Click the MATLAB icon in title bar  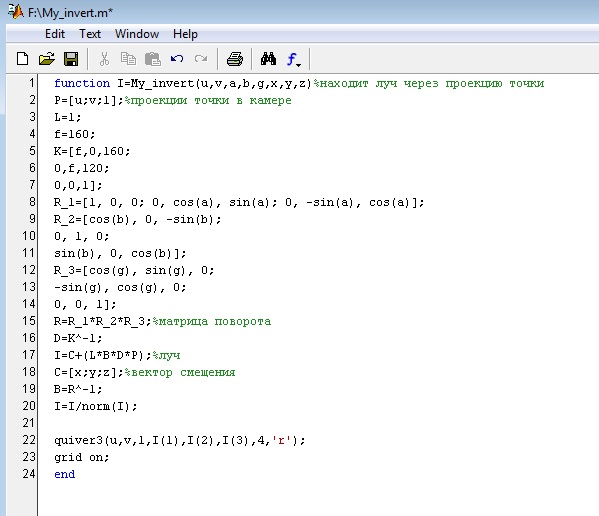[16, 11]
